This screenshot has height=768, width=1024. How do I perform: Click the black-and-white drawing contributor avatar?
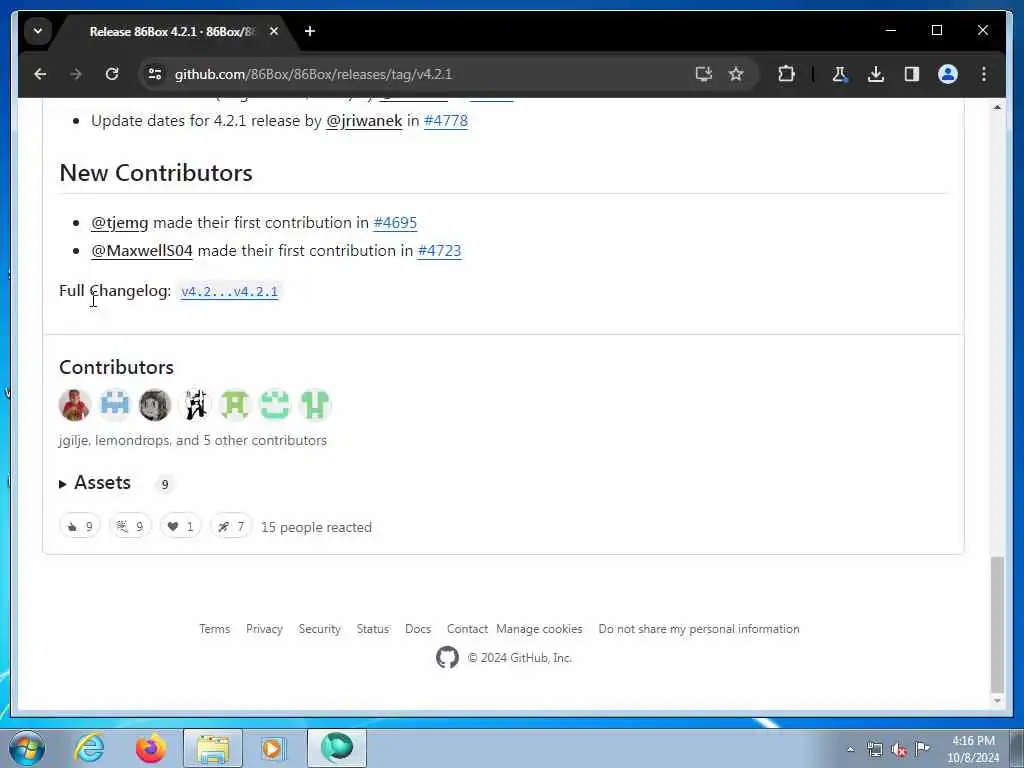click(195, 404)
